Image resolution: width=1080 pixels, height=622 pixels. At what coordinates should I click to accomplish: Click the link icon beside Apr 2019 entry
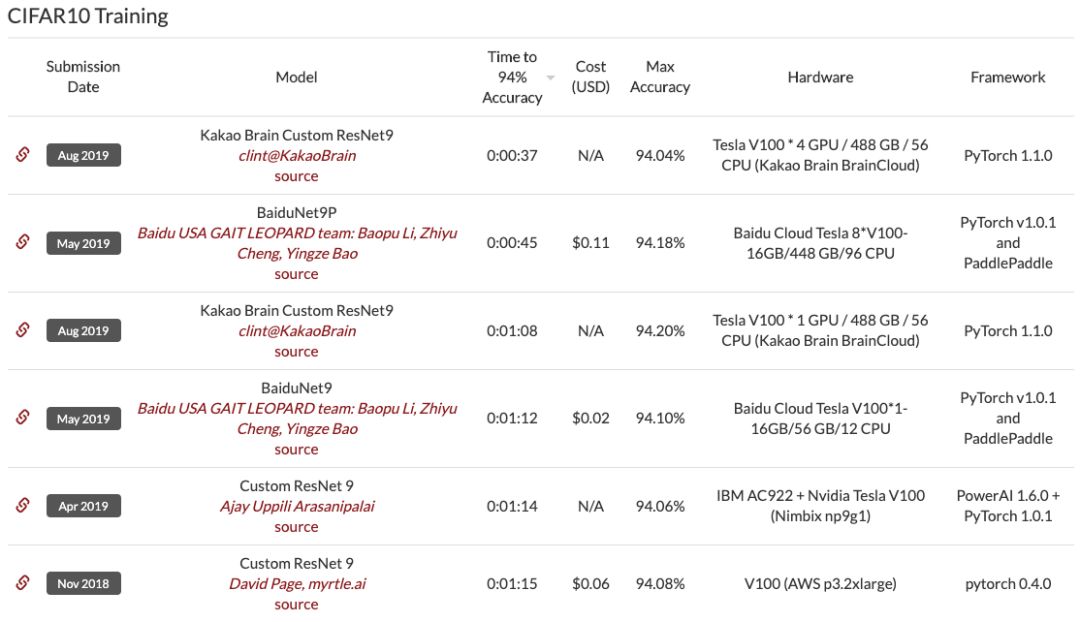pos(22,506)
